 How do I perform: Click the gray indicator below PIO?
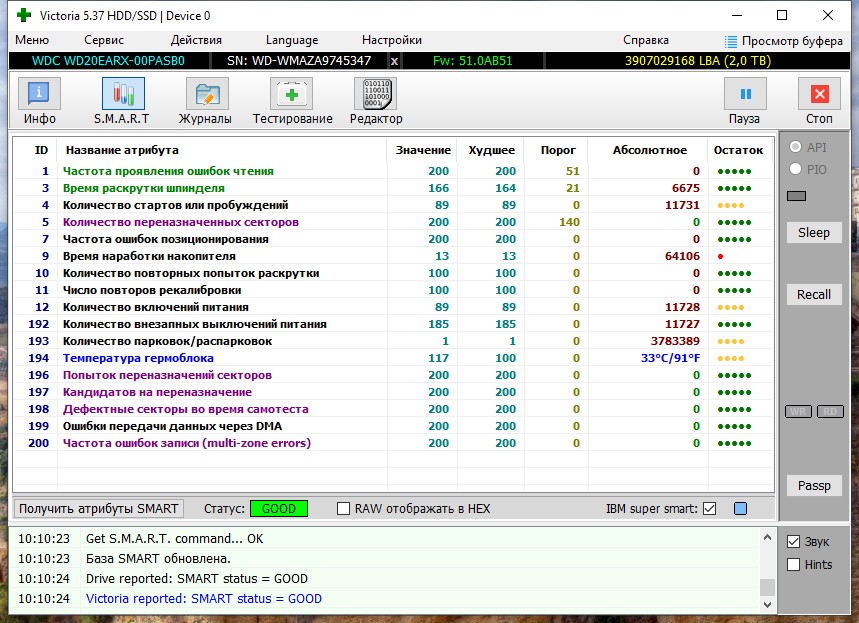pyautogui.click(x=796, y=196)
